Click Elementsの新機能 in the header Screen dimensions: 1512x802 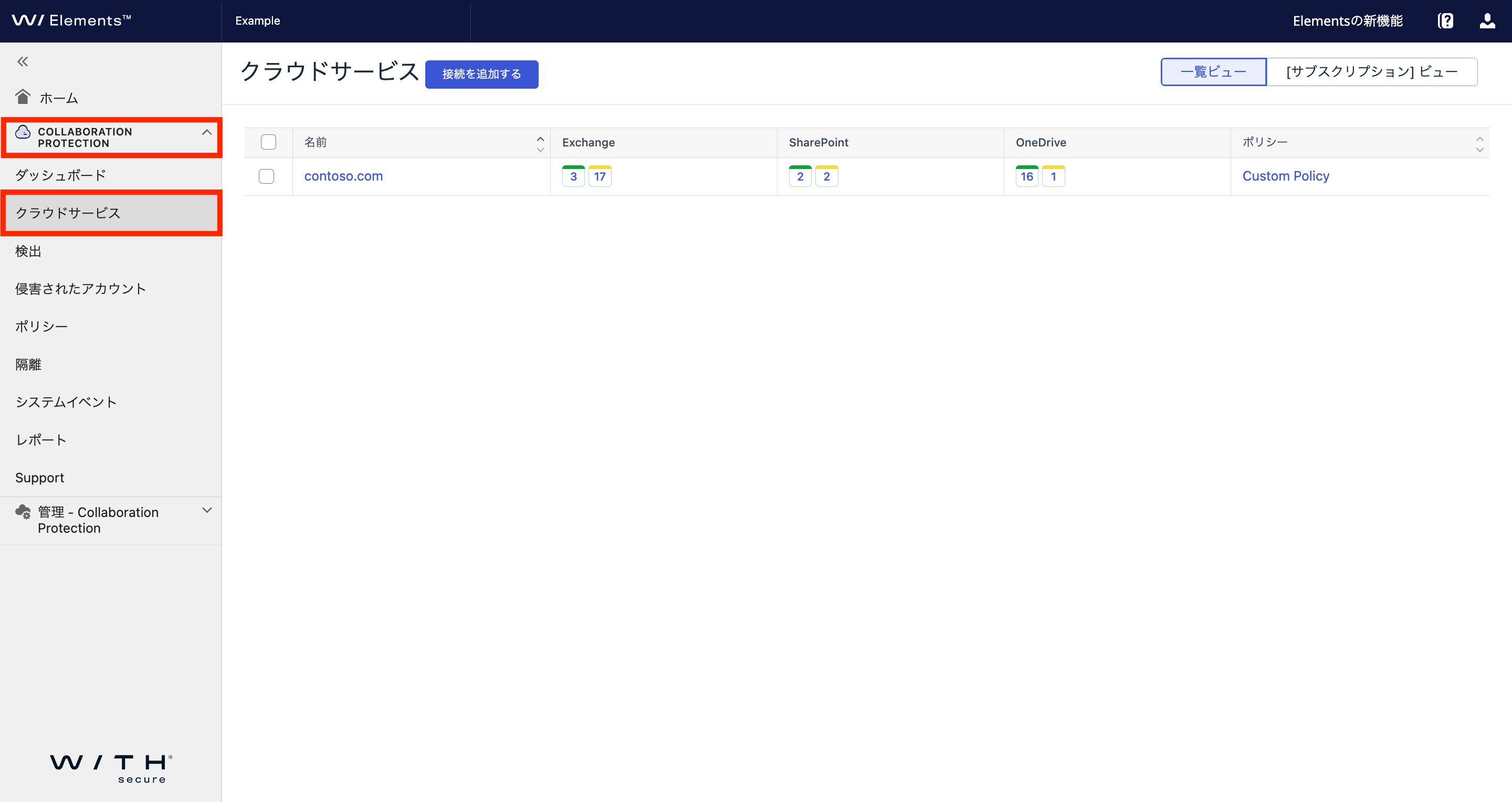pos(1348,21)
